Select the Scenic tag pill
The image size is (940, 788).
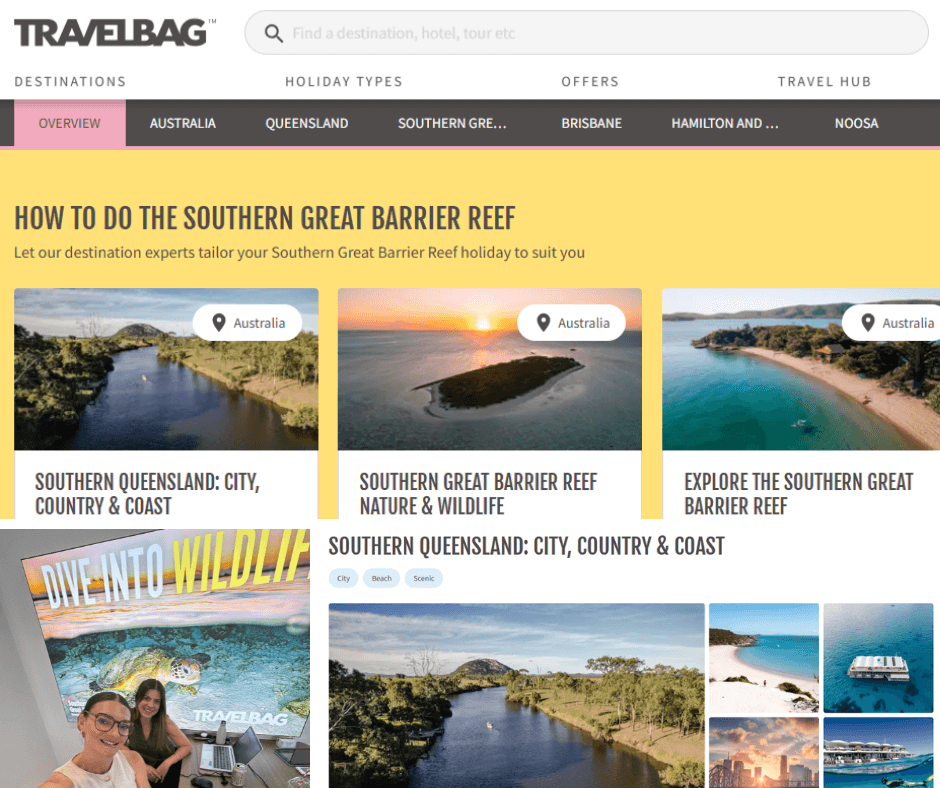click(424, 578)
